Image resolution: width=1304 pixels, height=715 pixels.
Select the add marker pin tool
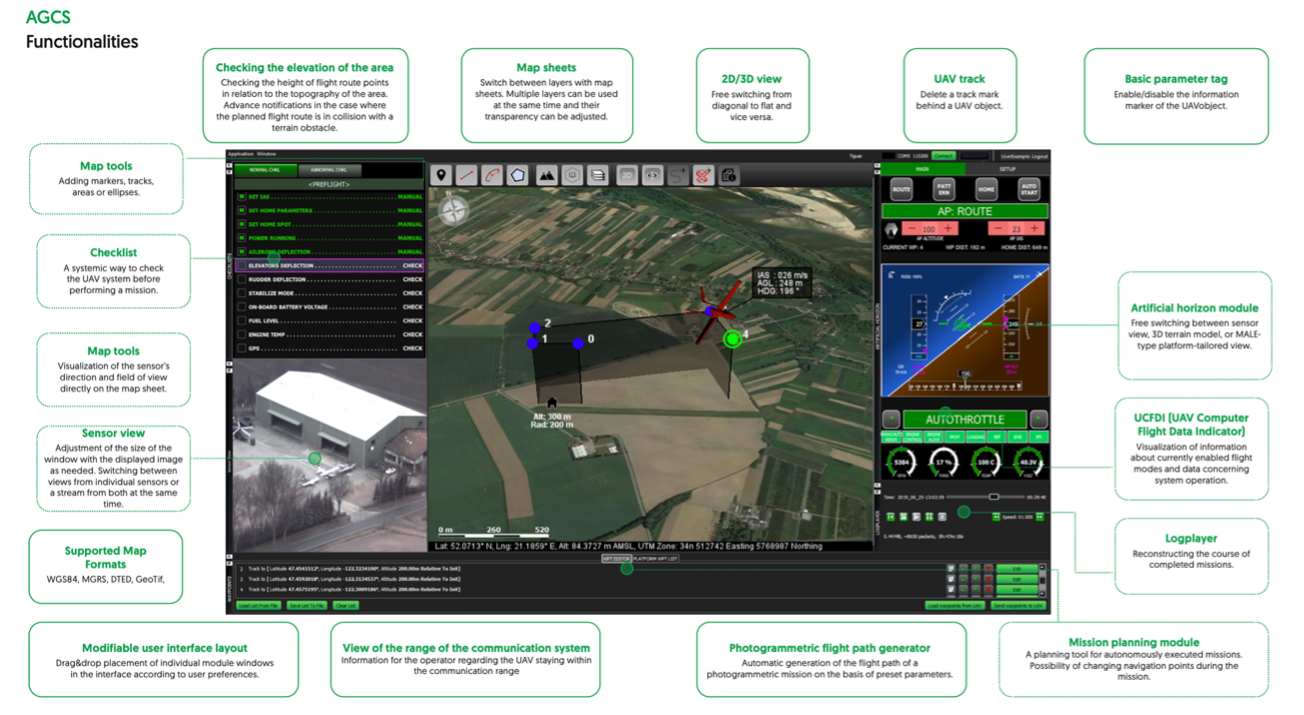coord(441,174)
